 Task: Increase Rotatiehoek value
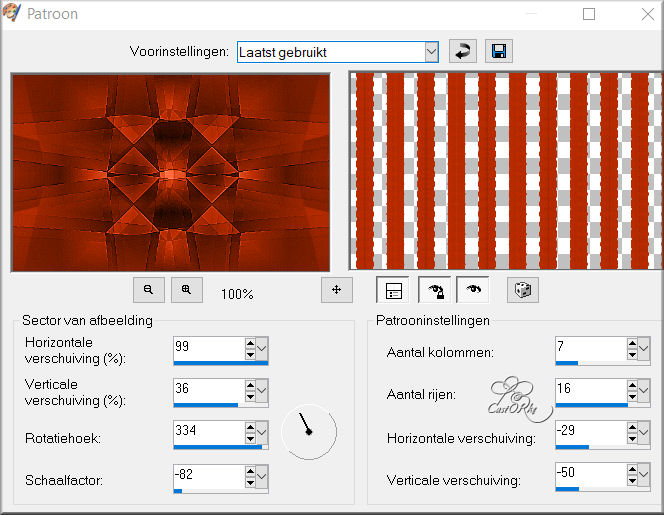click(250, 427)
